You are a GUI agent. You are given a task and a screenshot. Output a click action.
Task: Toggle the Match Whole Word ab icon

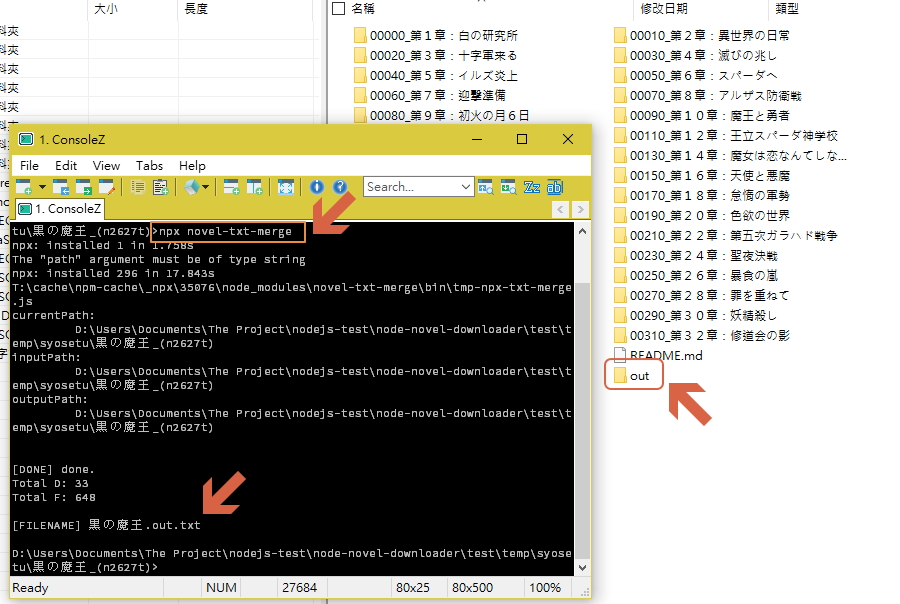tap(555, 187)
